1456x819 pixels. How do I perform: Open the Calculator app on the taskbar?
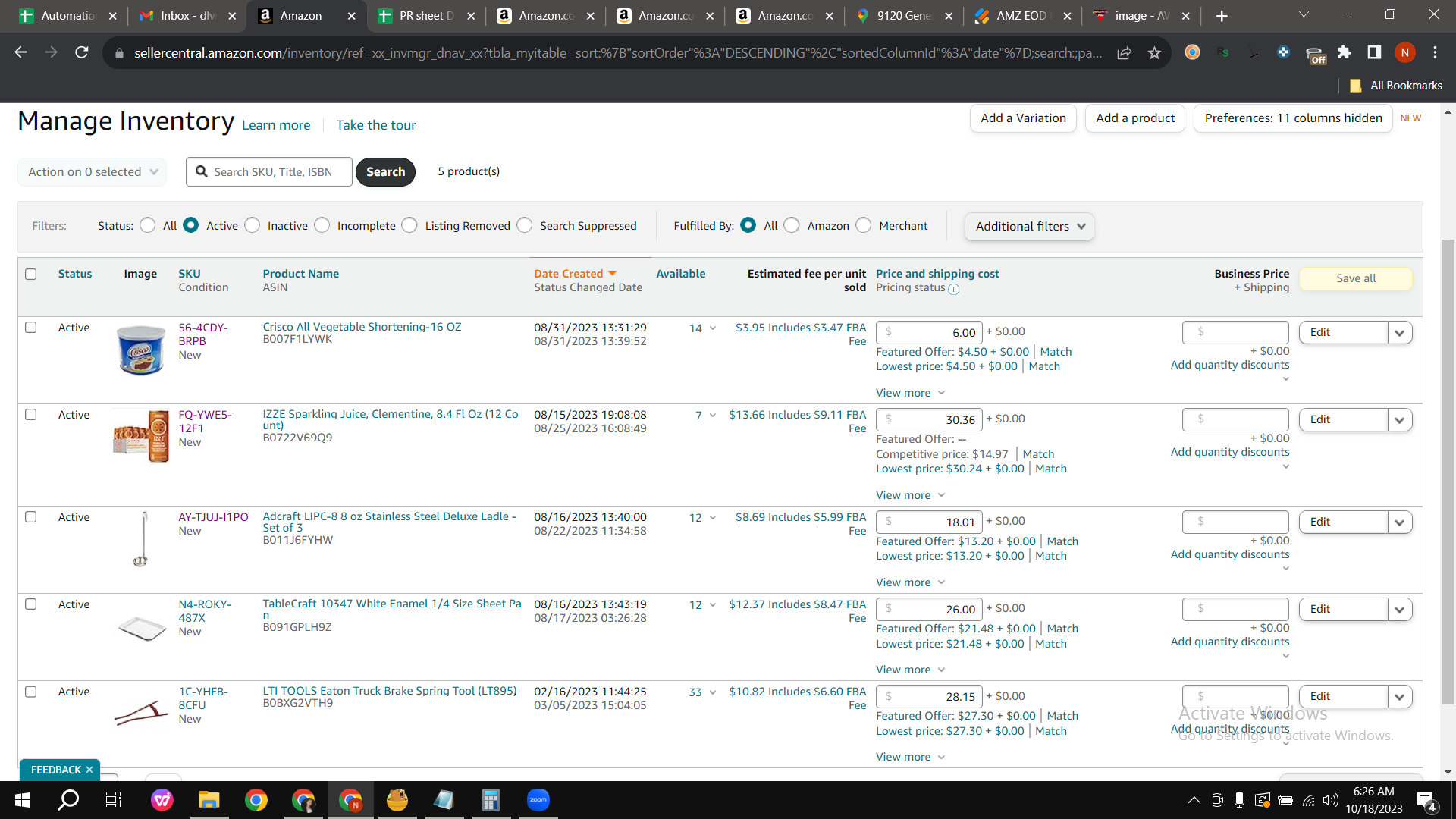491,800
